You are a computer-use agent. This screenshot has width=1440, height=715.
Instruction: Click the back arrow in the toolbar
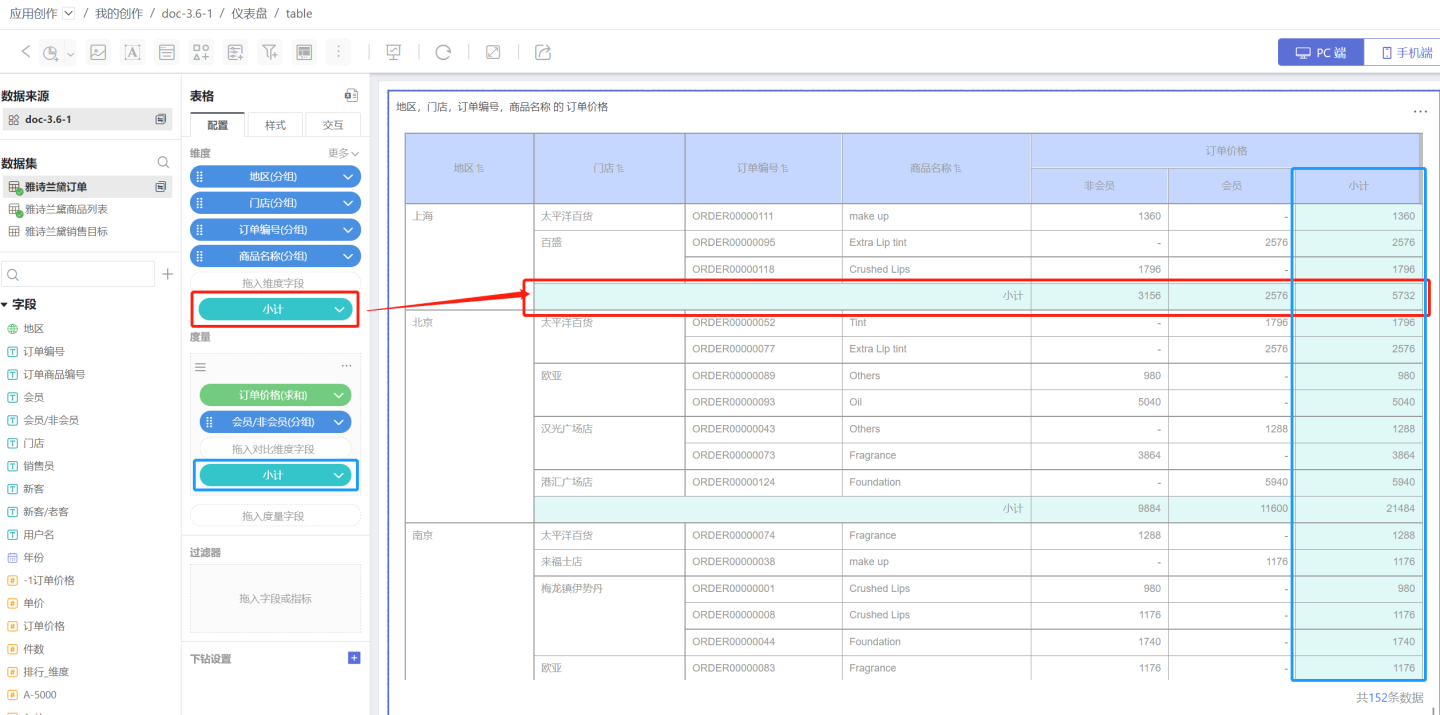(26, 52)
